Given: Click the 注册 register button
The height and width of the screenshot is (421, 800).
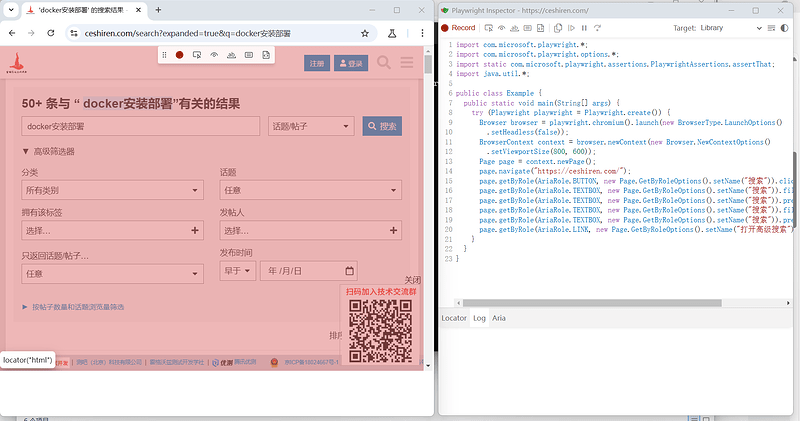Looking at the screenshot, I should point(317,63).
